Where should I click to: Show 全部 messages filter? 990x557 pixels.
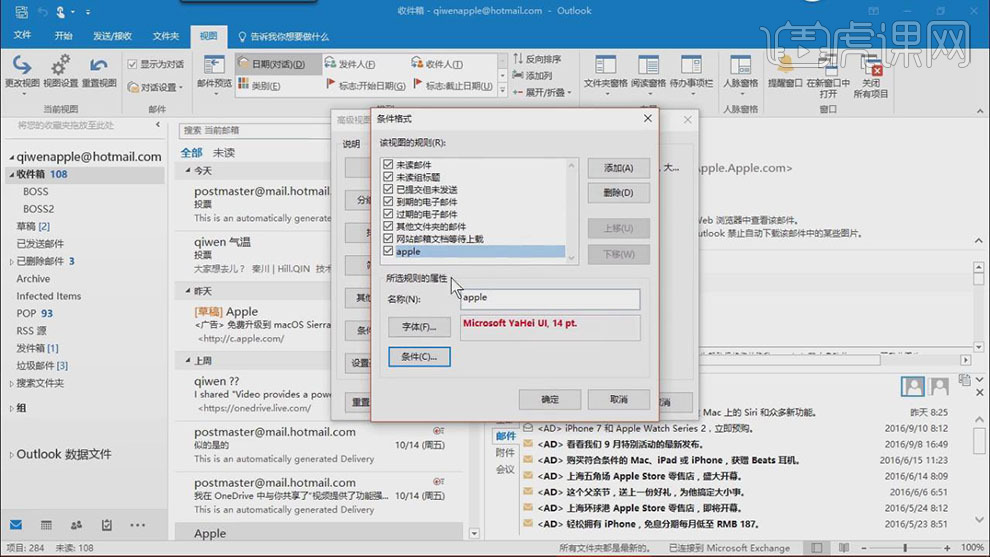click(x=191, y=153)
